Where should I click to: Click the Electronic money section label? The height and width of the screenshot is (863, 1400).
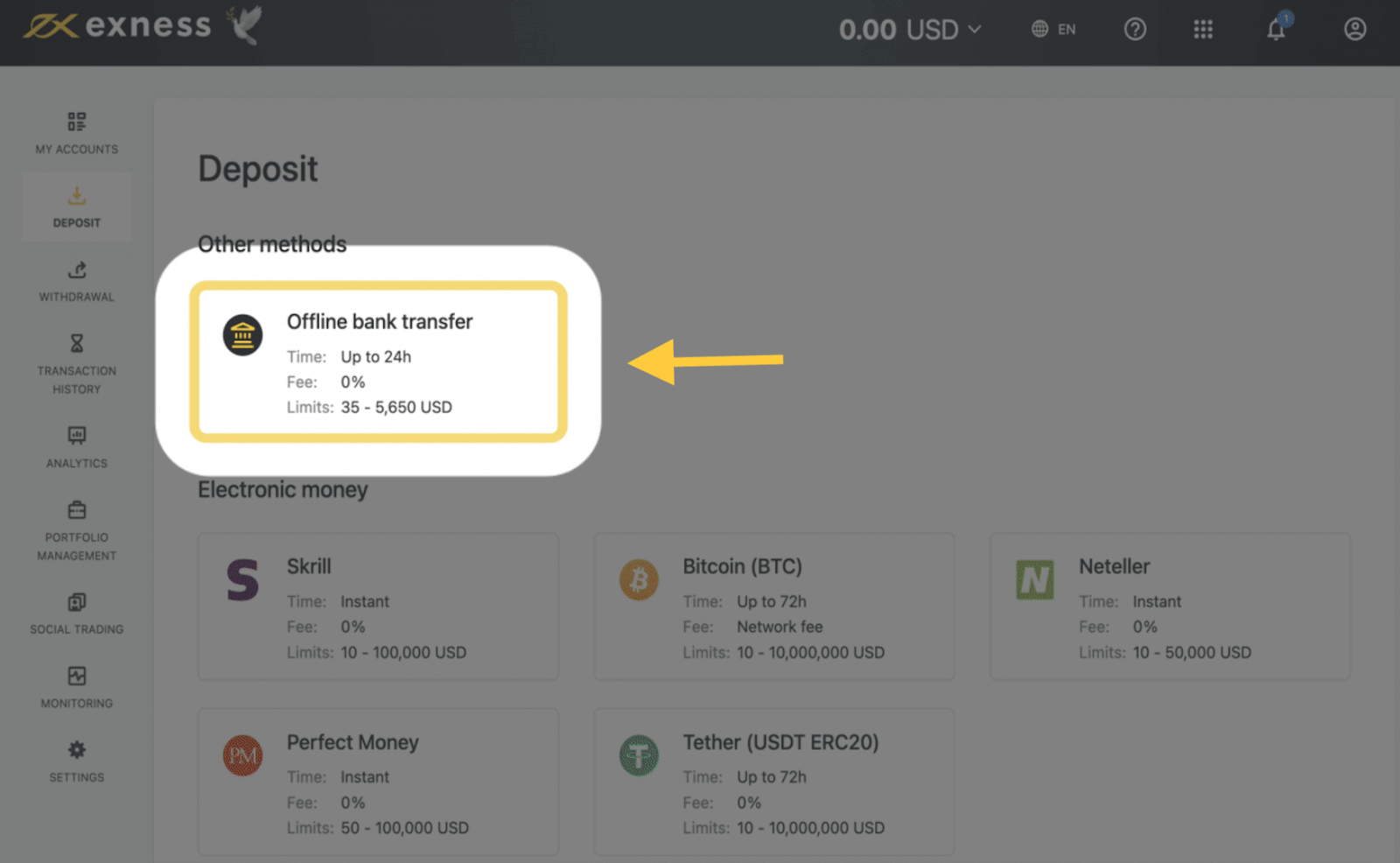(x=283, y=489)
